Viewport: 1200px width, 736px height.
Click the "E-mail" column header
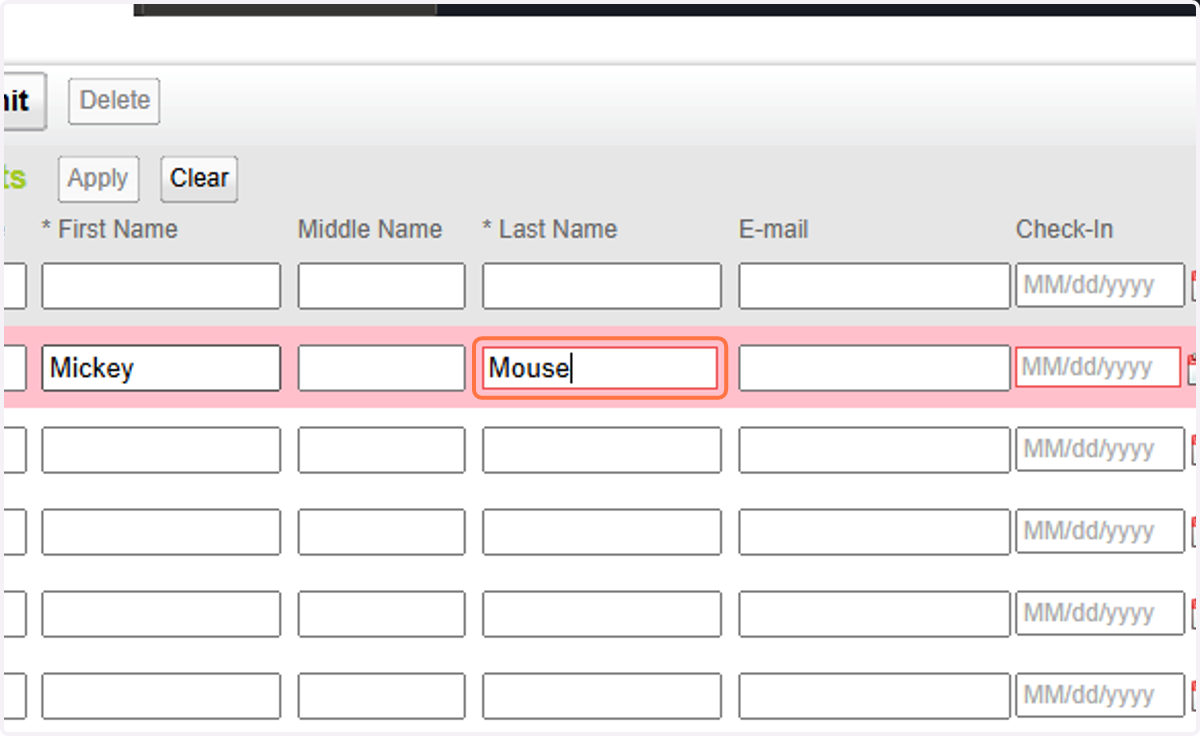tap(774, 230)
